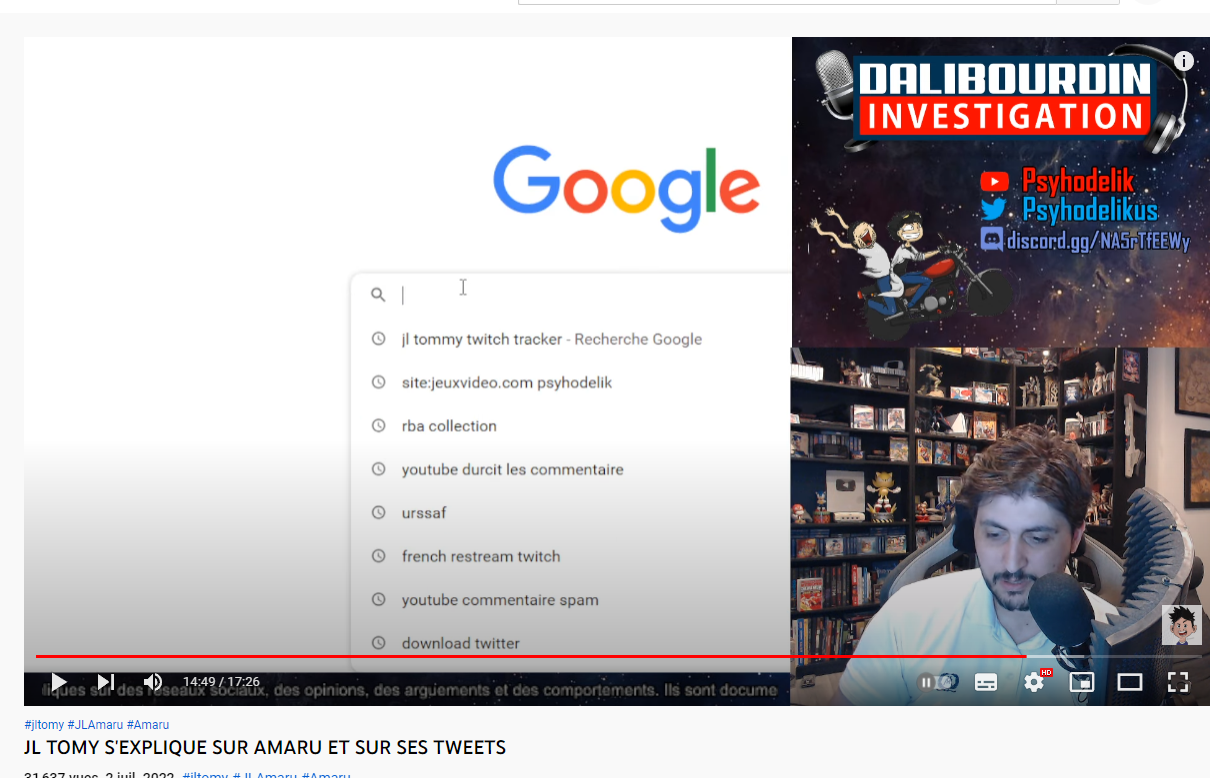The height and width of the screenshot is (778, 1210).
Task: Open the HD settings gear menu
Action: click(x=1035, y=682)
